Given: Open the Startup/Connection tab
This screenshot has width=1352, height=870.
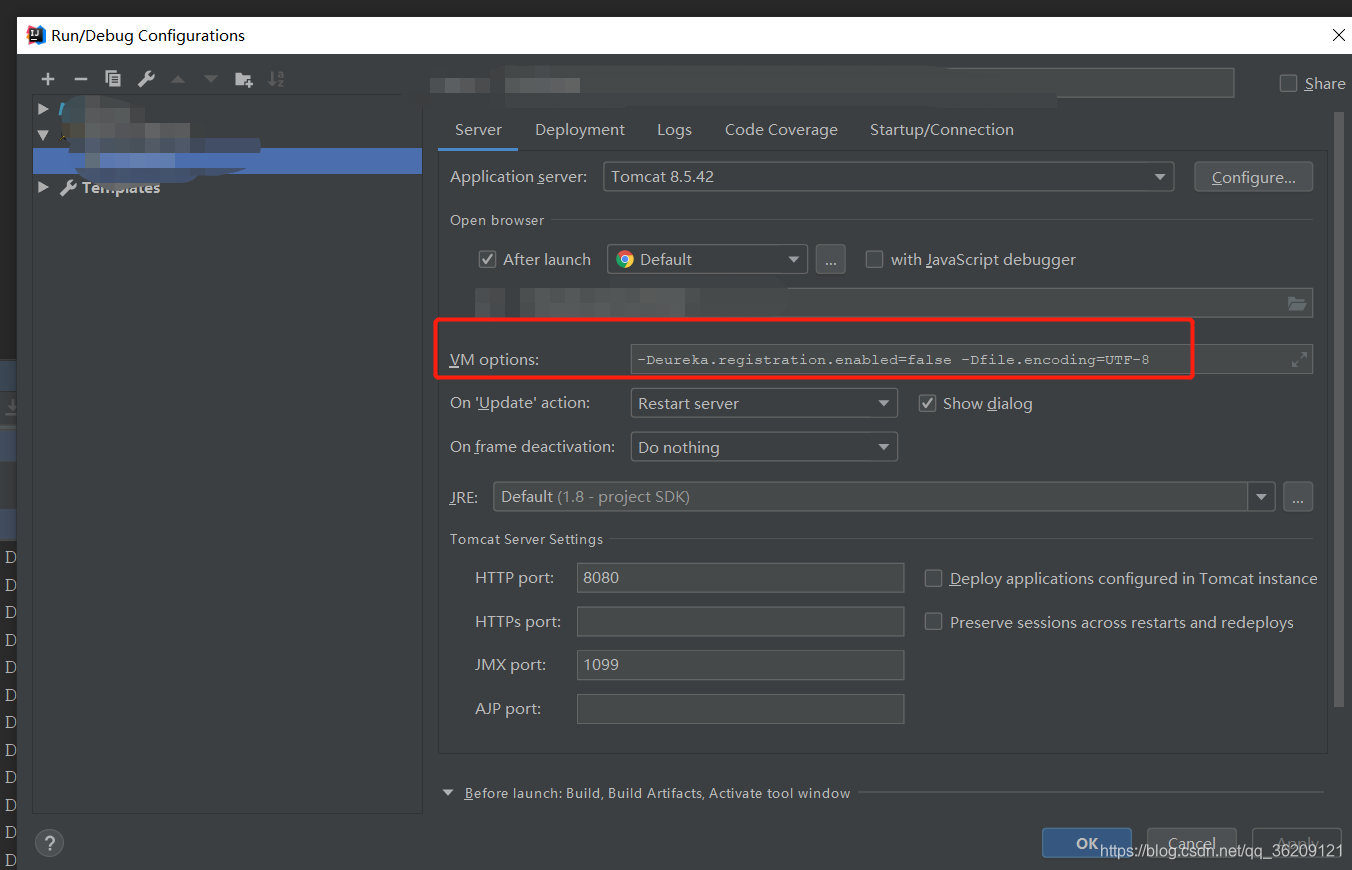Looking at the screenshot, I should [942, 130].
